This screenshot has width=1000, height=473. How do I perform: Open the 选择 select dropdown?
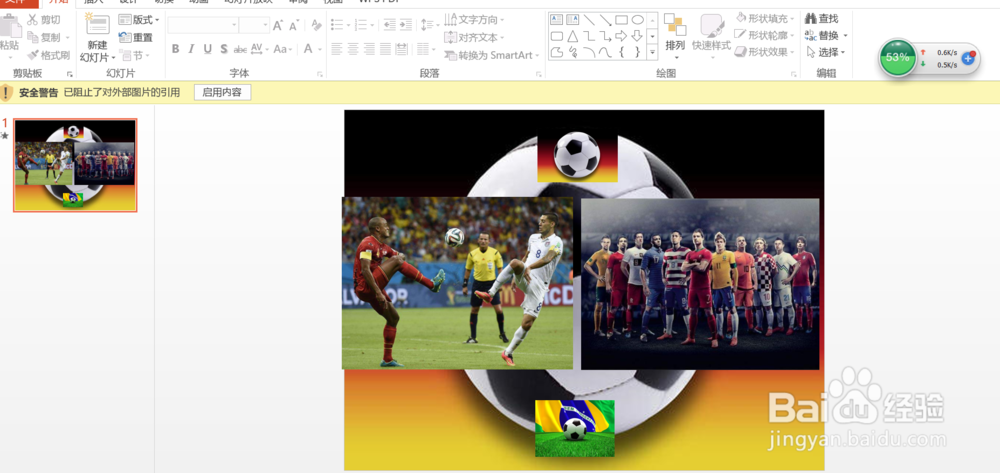click(827, 52)
